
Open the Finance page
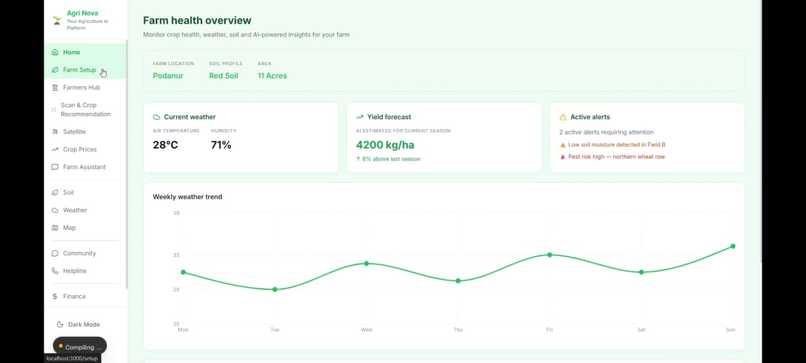(85, 296)
